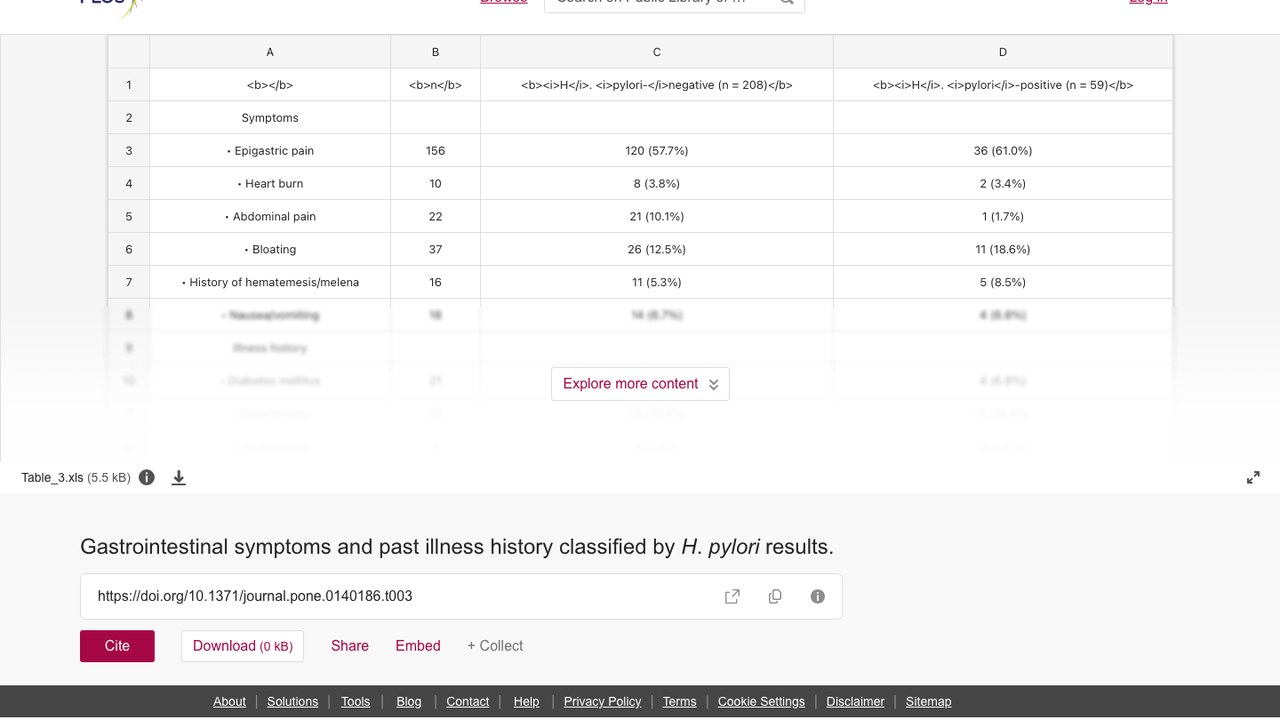The width and height of the screenshot is (1280, 720).
Task: Open the About footer link
Action: 229,702
